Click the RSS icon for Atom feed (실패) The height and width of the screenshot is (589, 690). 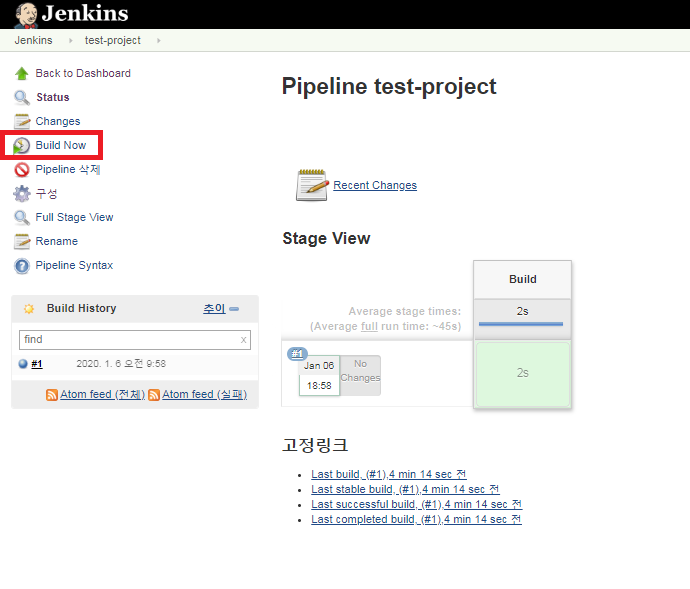[154, 395]
